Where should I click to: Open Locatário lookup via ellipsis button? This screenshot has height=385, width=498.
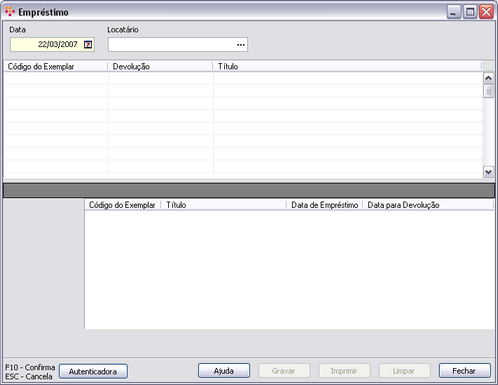tap(241, 45)
